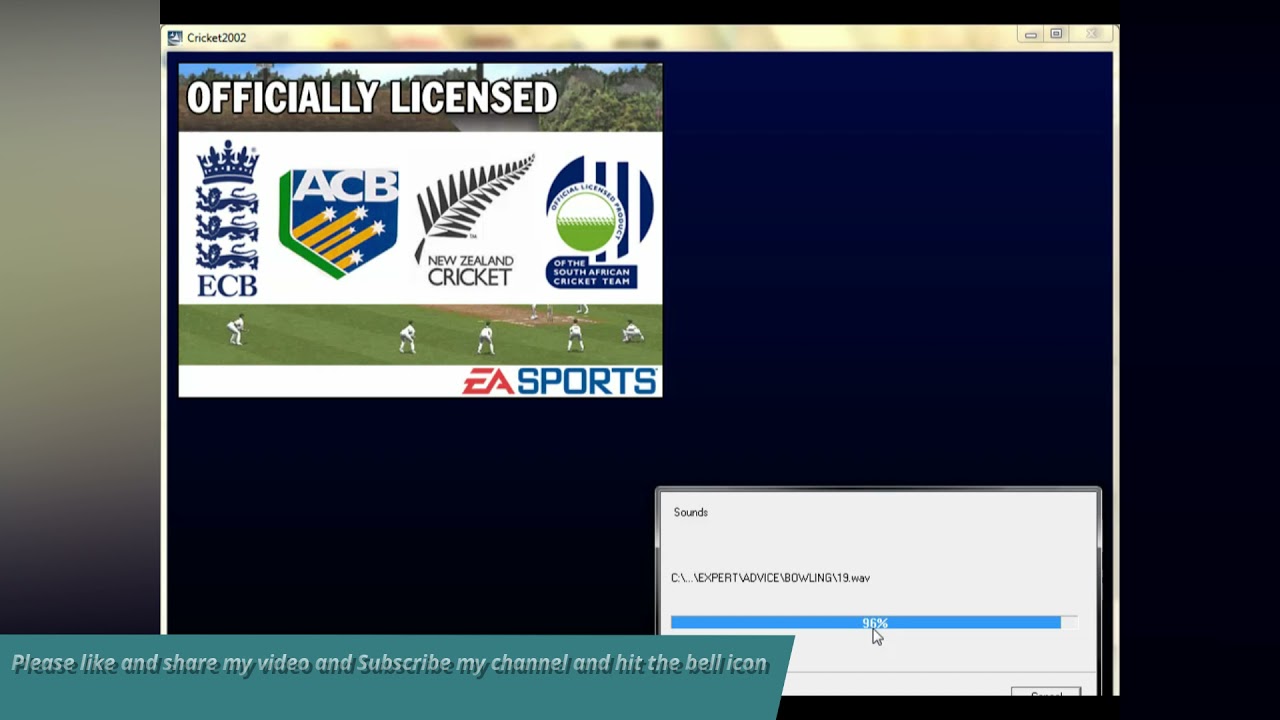1280x720 pixels.
Task: Click the South African cricket team logo
Action: 599,222
